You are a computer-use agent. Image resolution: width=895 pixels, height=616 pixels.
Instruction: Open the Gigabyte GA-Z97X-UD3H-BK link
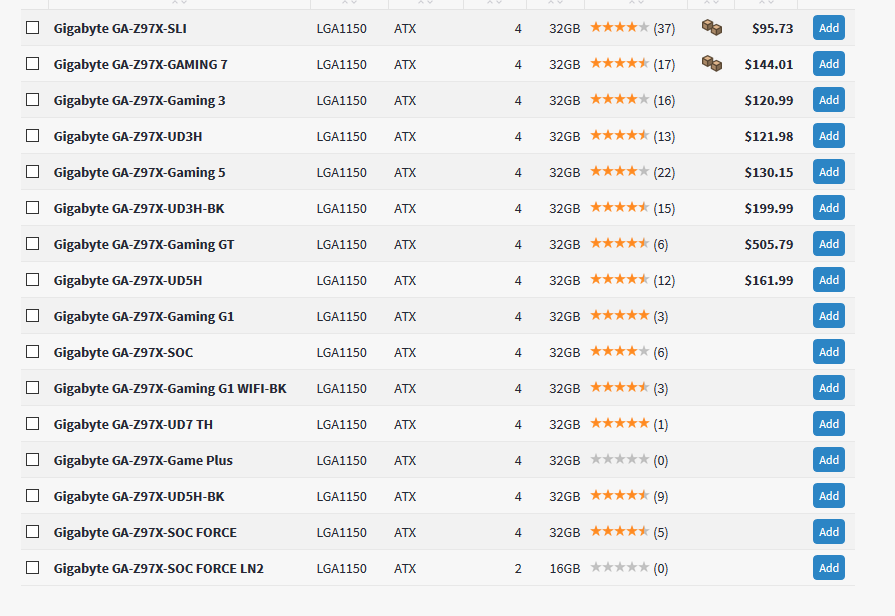pyautogui.click(x=139, y=208)
